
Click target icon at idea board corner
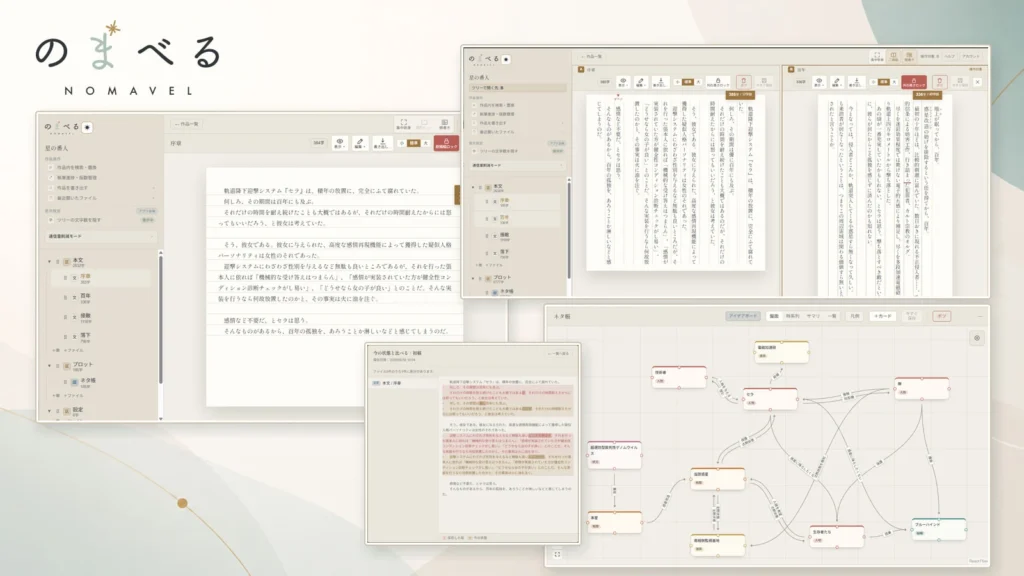click(977, 338)
